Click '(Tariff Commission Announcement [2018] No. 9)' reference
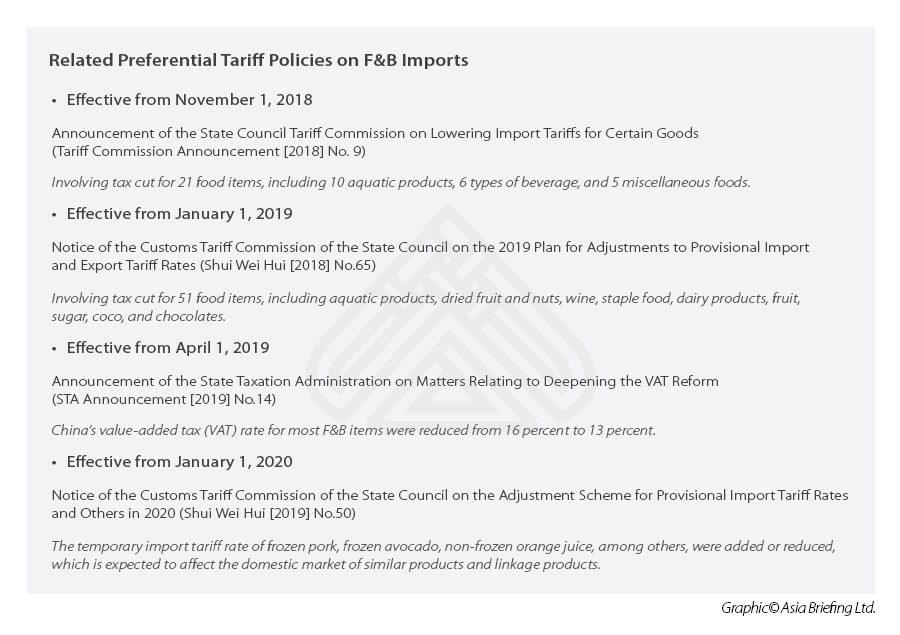 [199, 149]
